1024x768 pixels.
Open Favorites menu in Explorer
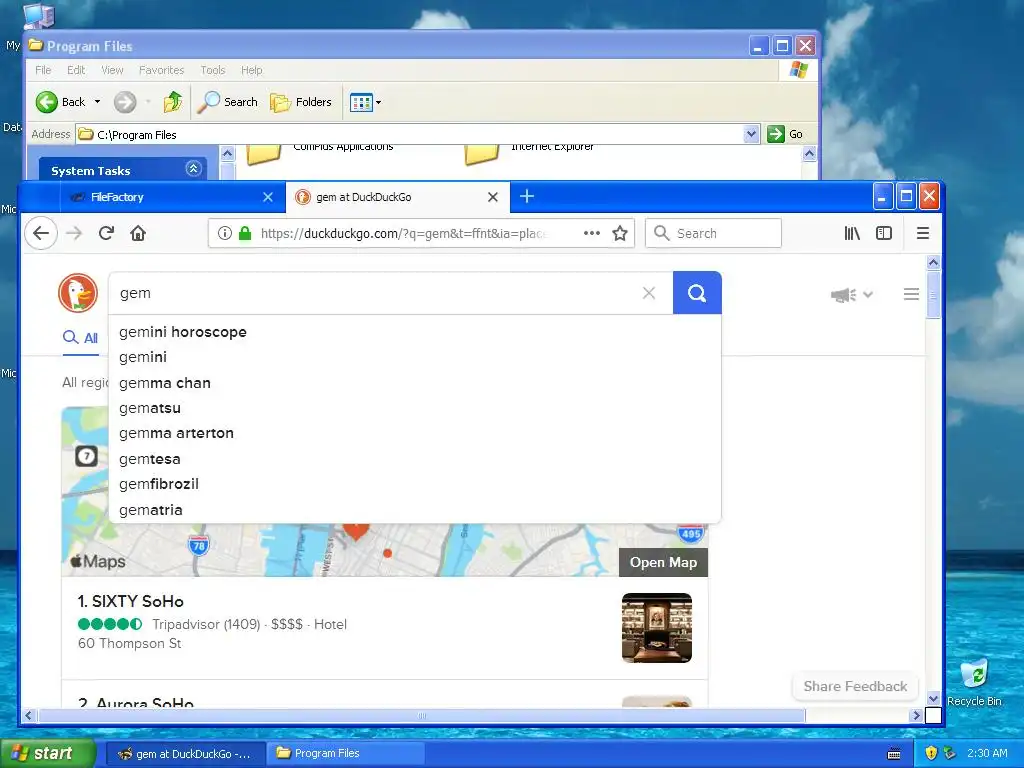161,70
